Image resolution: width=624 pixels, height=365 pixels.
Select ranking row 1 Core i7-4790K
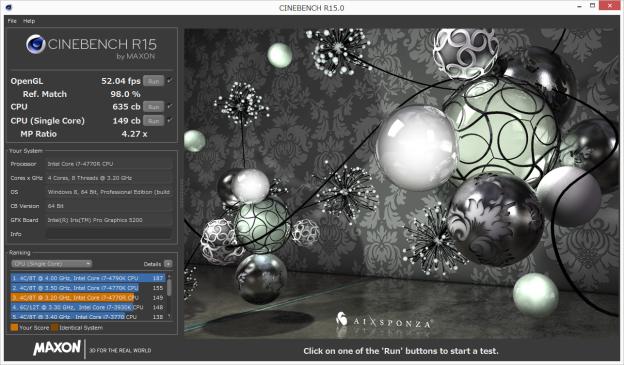88,278
